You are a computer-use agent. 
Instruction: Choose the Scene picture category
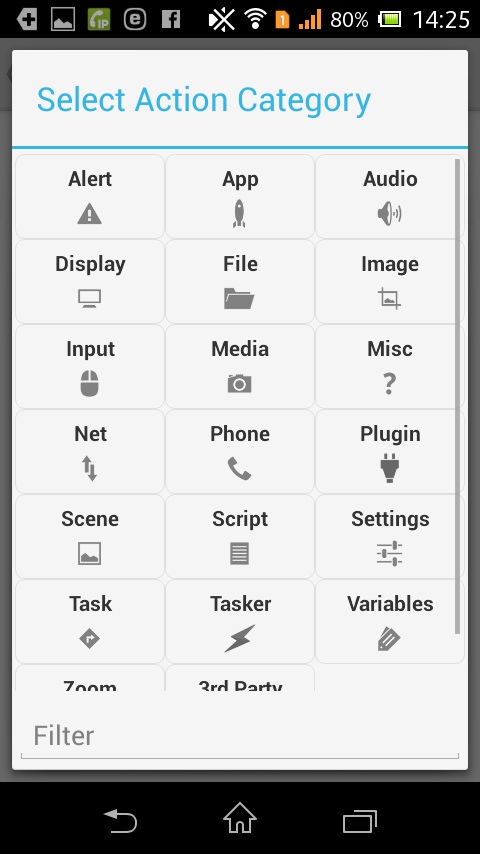[90, 536]
